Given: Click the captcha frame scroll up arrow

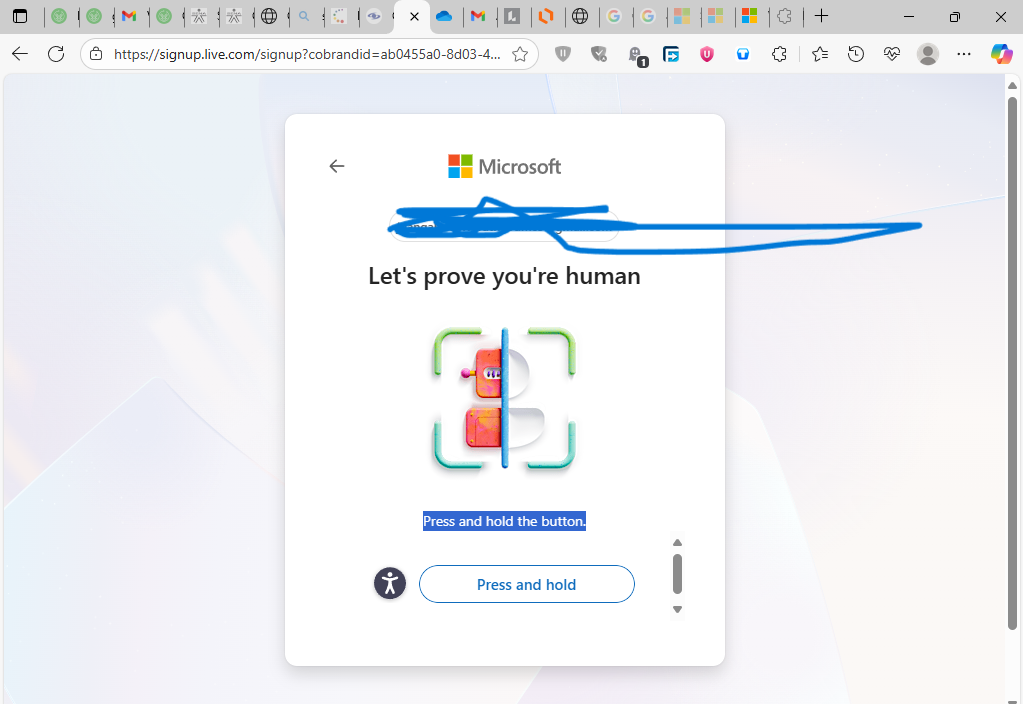Looking at the screenshot, I should point(677,543).
